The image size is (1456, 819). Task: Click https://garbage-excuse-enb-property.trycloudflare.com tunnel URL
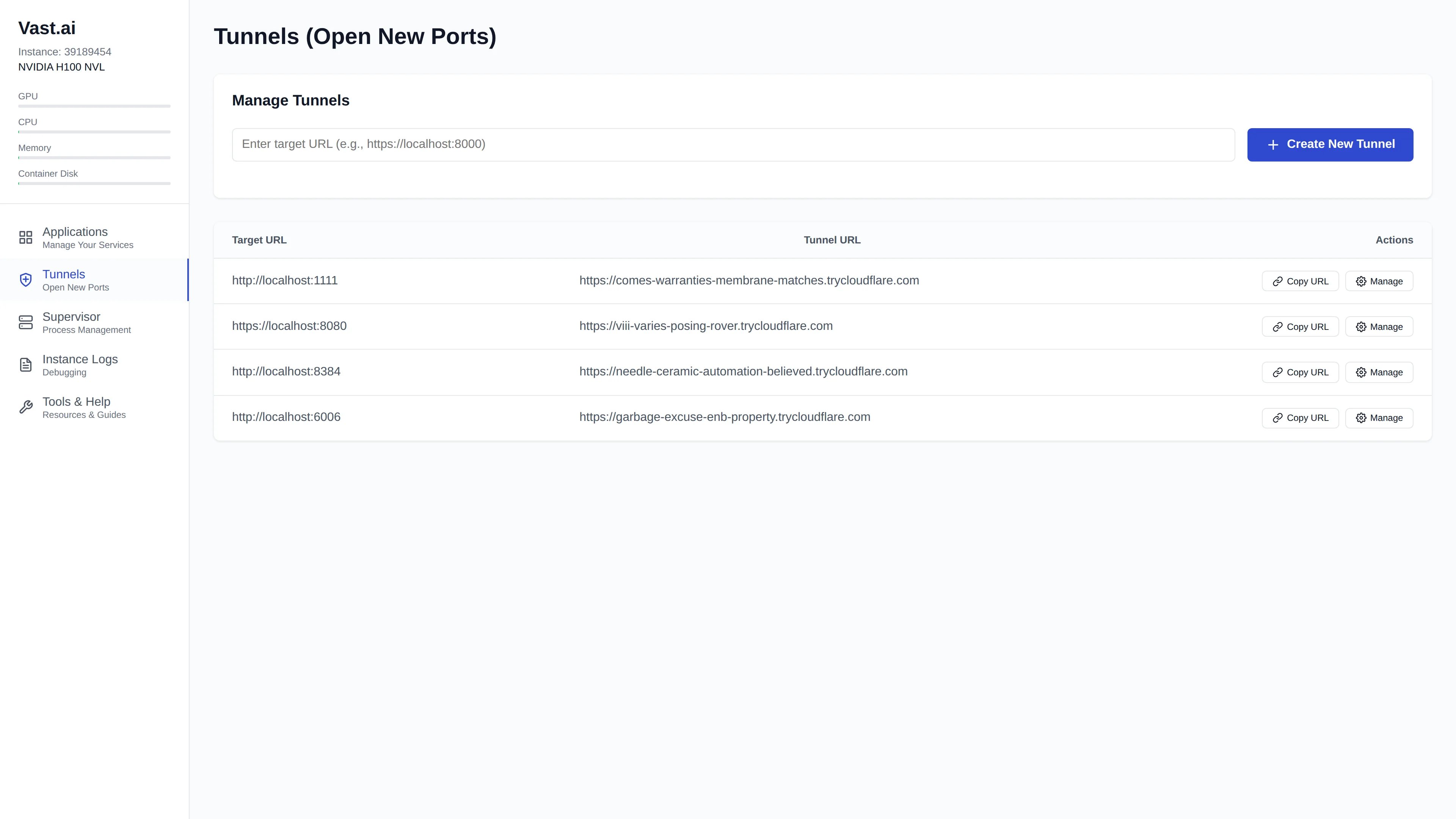point(725,417)
